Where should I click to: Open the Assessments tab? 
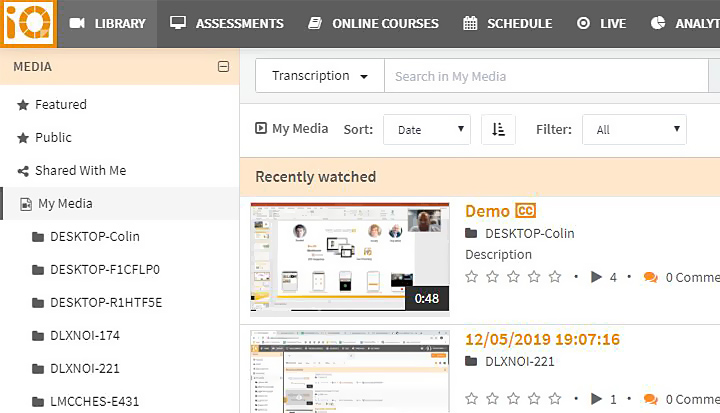click(227, 23)
